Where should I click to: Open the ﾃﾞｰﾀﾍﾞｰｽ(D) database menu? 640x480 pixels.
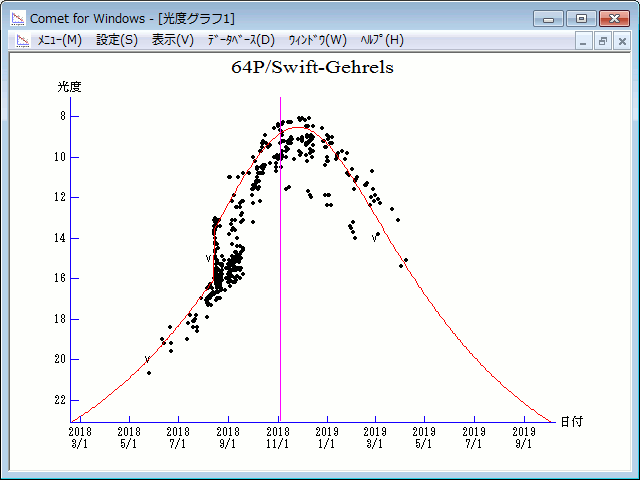[240, 40]
